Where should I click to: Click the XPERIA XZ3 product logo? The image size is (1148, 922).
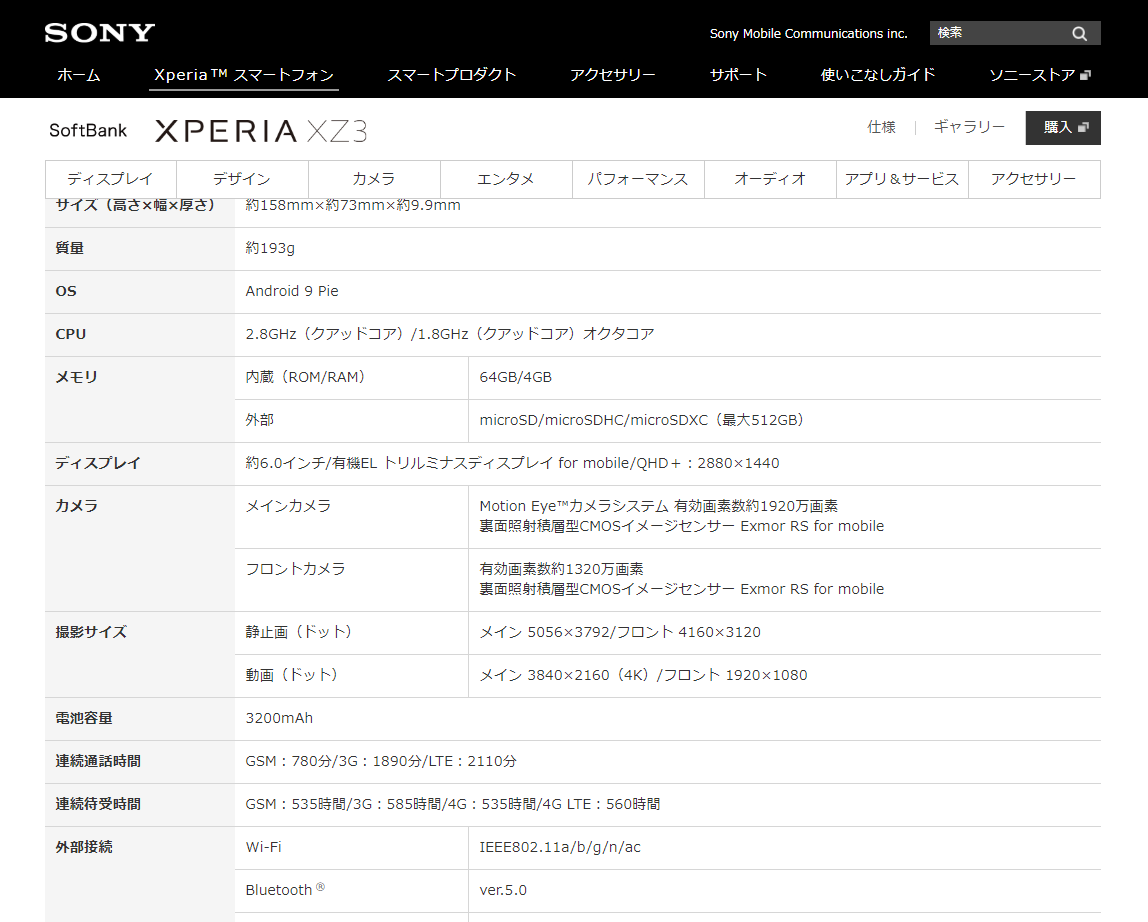(x=261, y=131)
